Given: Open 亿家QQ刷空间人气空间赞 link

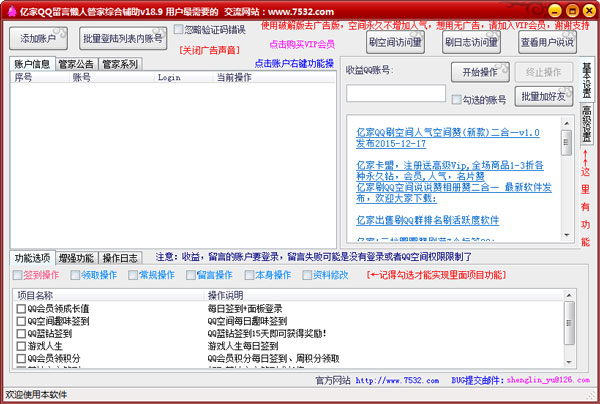Looking at the screenshot, I should click(447, 138).
